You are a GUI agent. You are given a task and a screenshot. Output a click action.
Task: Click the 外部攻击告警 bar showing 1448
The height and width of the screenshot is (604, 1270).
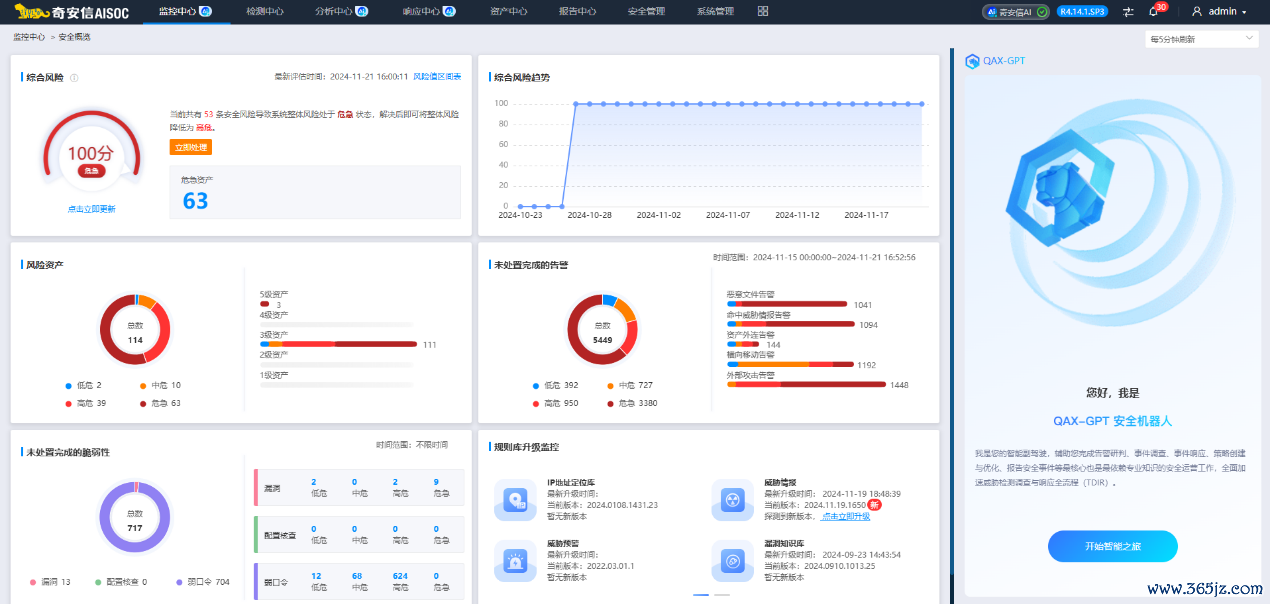pos(806,384)
